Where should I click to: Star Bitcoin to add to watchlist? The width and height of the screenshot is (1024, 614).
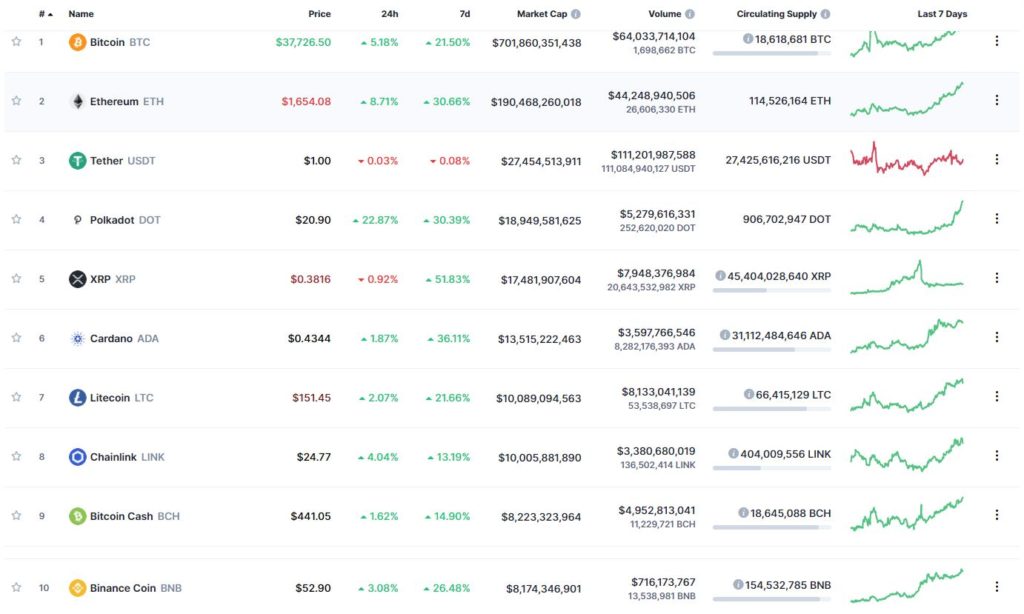click(16, 42)
